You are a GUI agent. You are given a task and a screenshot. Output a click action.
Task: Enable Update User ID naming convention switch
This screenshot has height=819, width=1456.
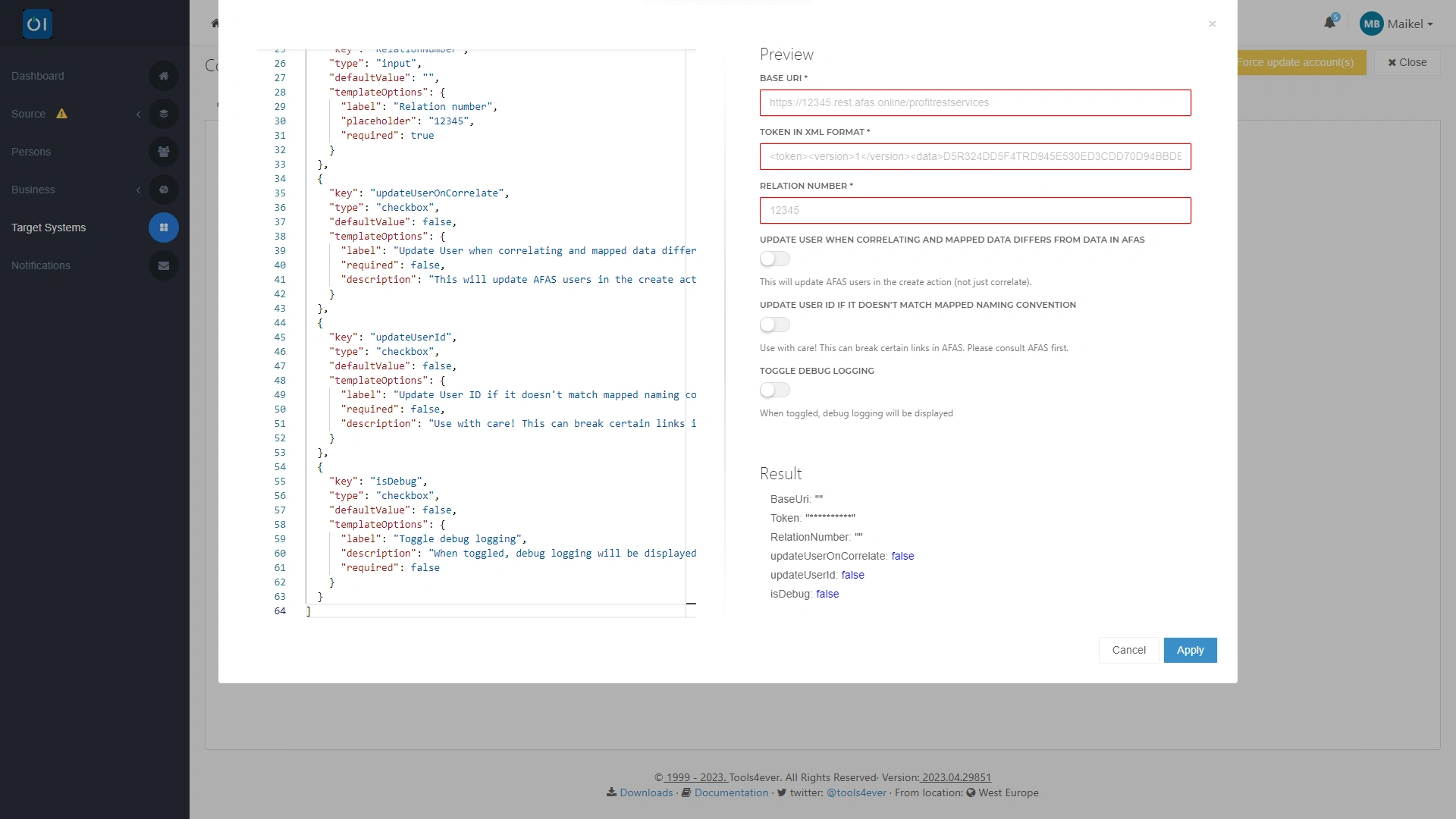coord(775,325)
